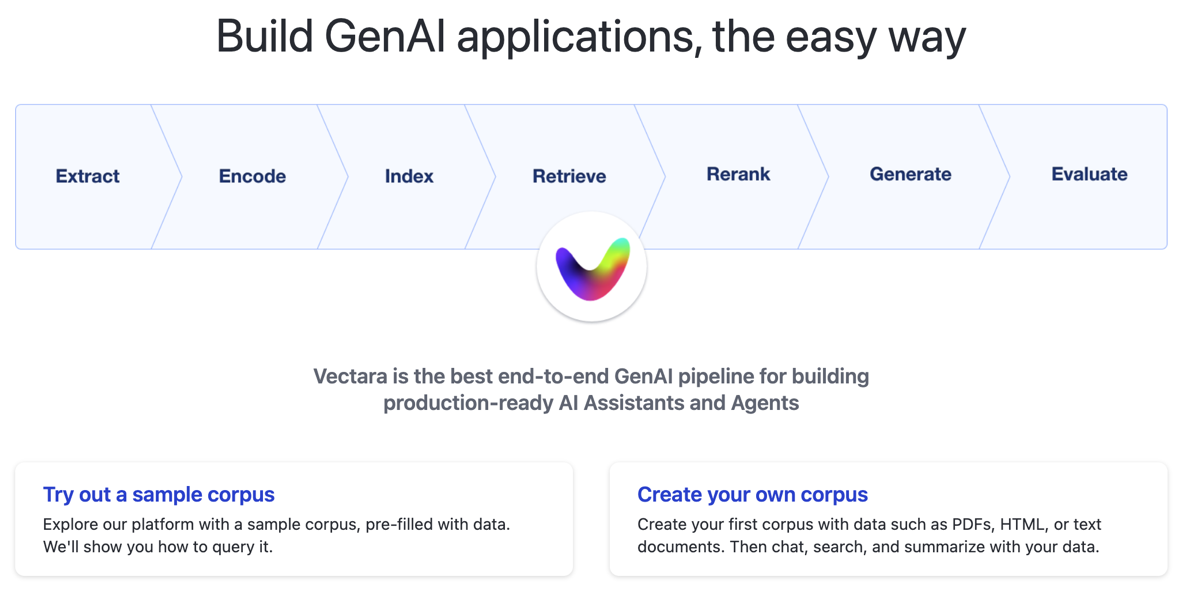Select the Encode pipeline stage
Screen dimensions: 1200x594
coord(252,176)
